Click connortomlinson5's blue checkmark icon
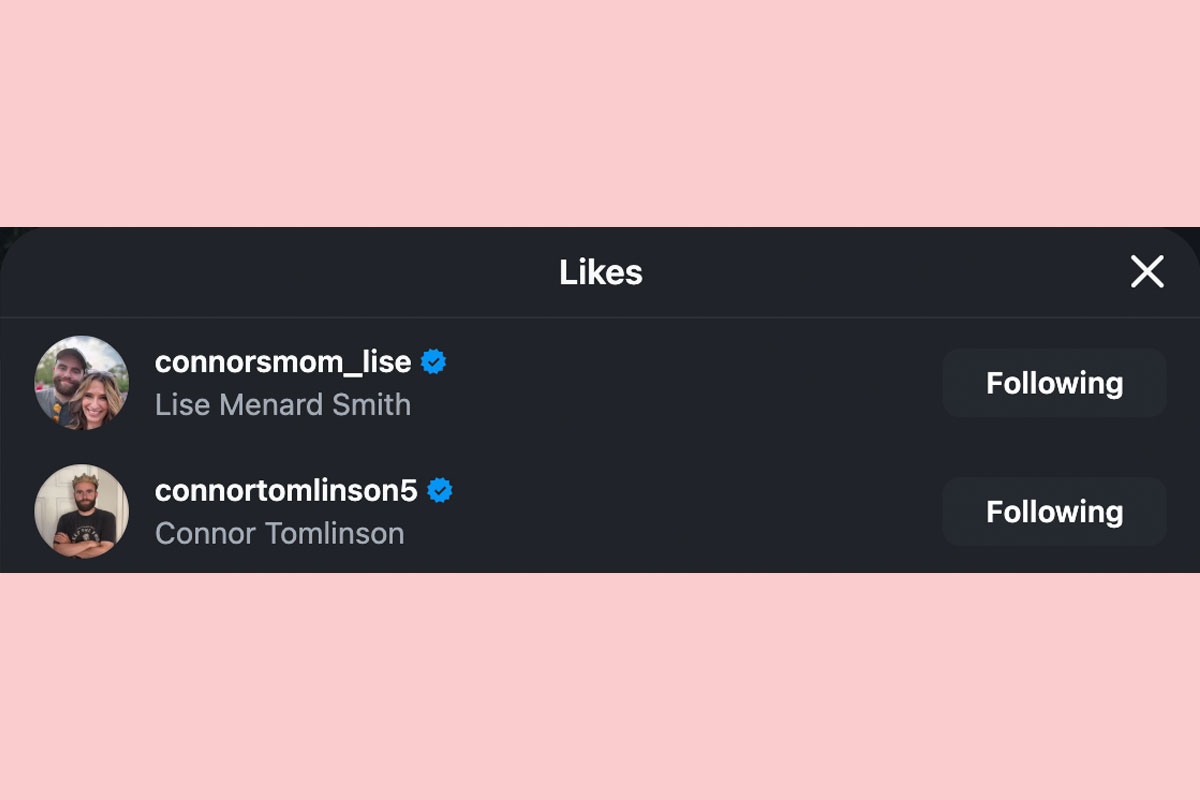The height and width of the screenshot is (800, 1200). point(441,490)
